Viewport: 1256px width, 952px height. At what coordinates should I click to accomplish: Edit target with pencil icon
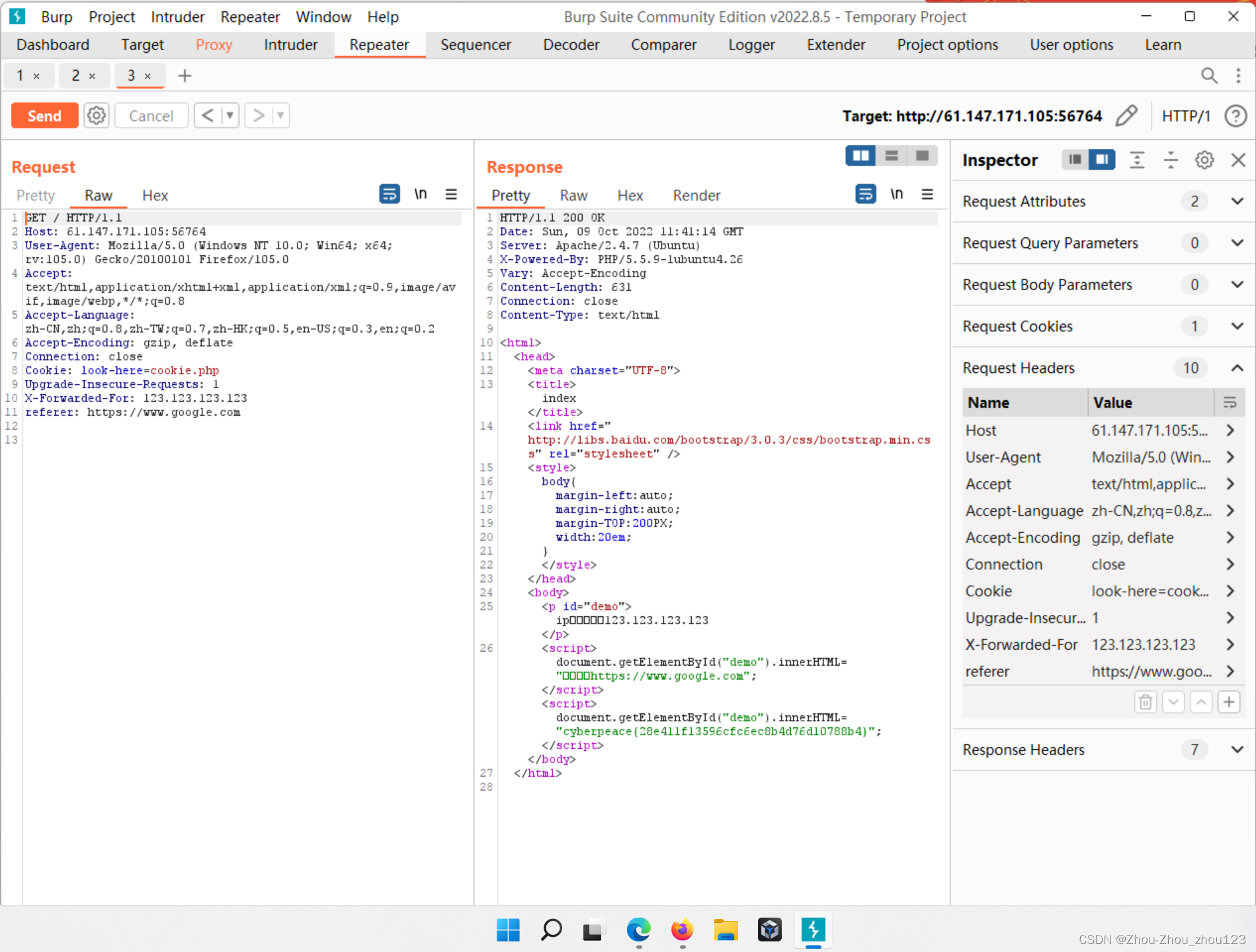tap(1126, 116)
